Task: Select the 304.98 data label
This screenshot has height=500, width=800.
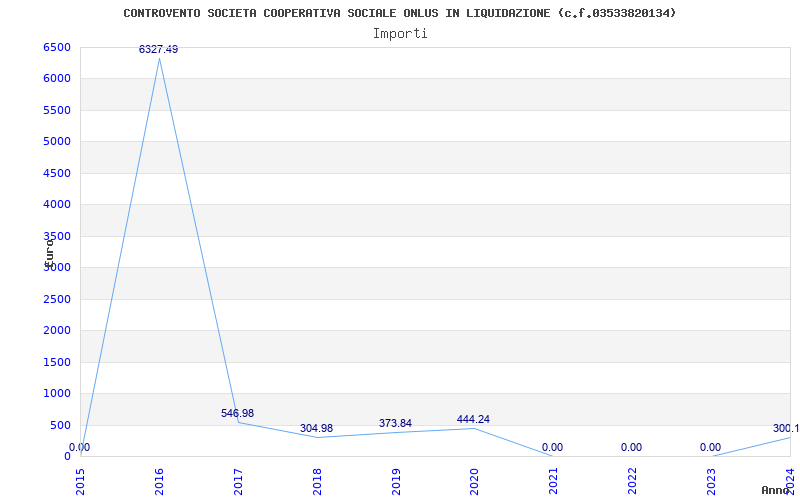Action: click(316, 429)
